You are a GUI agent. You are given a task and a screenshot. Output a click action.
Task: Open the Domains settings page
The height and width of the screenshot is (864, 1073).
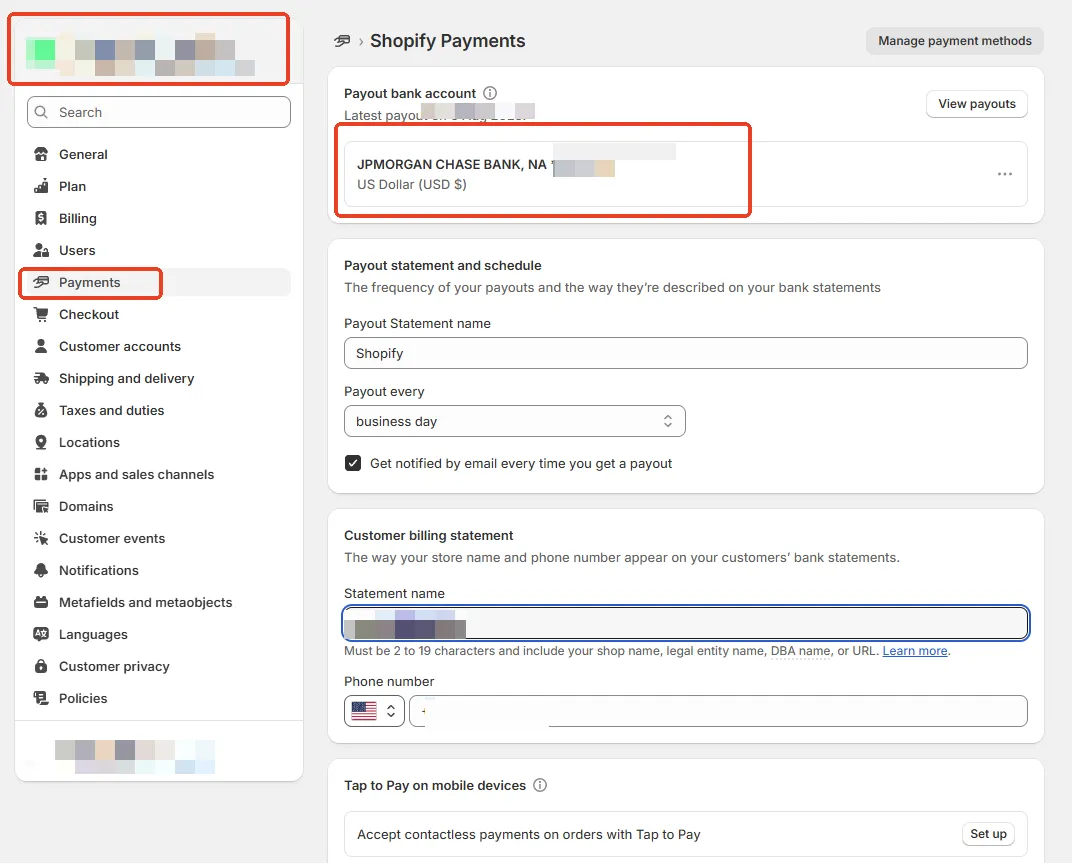(x=86, y=507)
